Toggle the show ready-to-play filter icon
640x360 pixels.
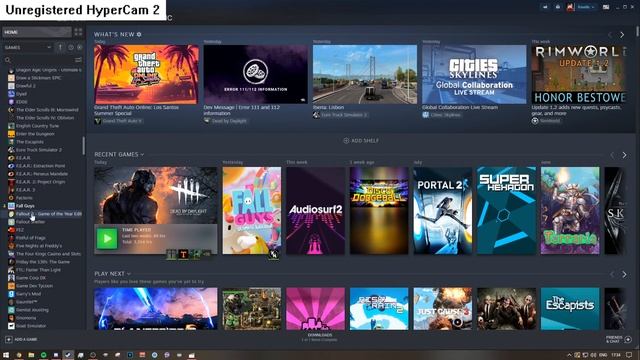click(x=79, y=47)
